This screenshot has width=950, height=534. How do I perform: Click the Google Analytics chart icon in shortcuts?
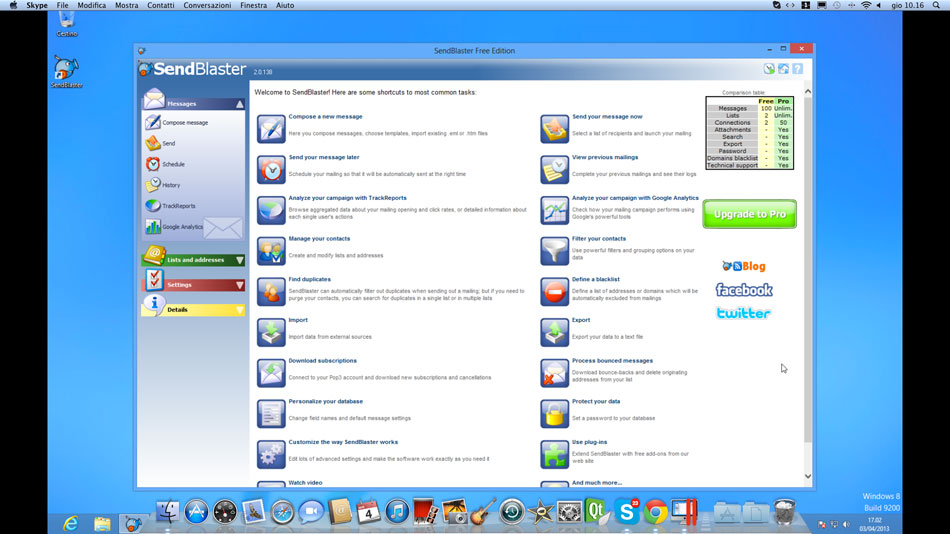click(x=554, y=210)
